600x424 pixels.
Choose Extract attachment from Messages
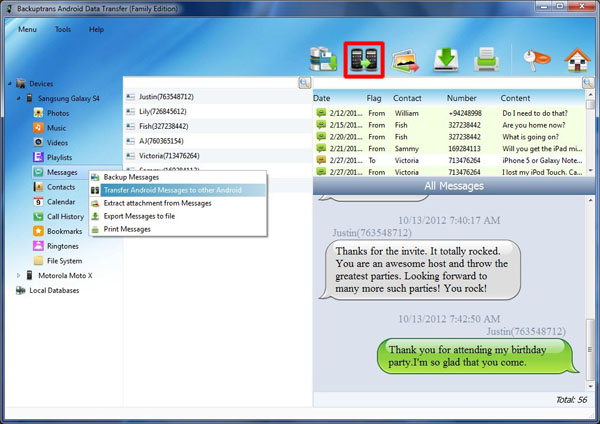point(178,203)
